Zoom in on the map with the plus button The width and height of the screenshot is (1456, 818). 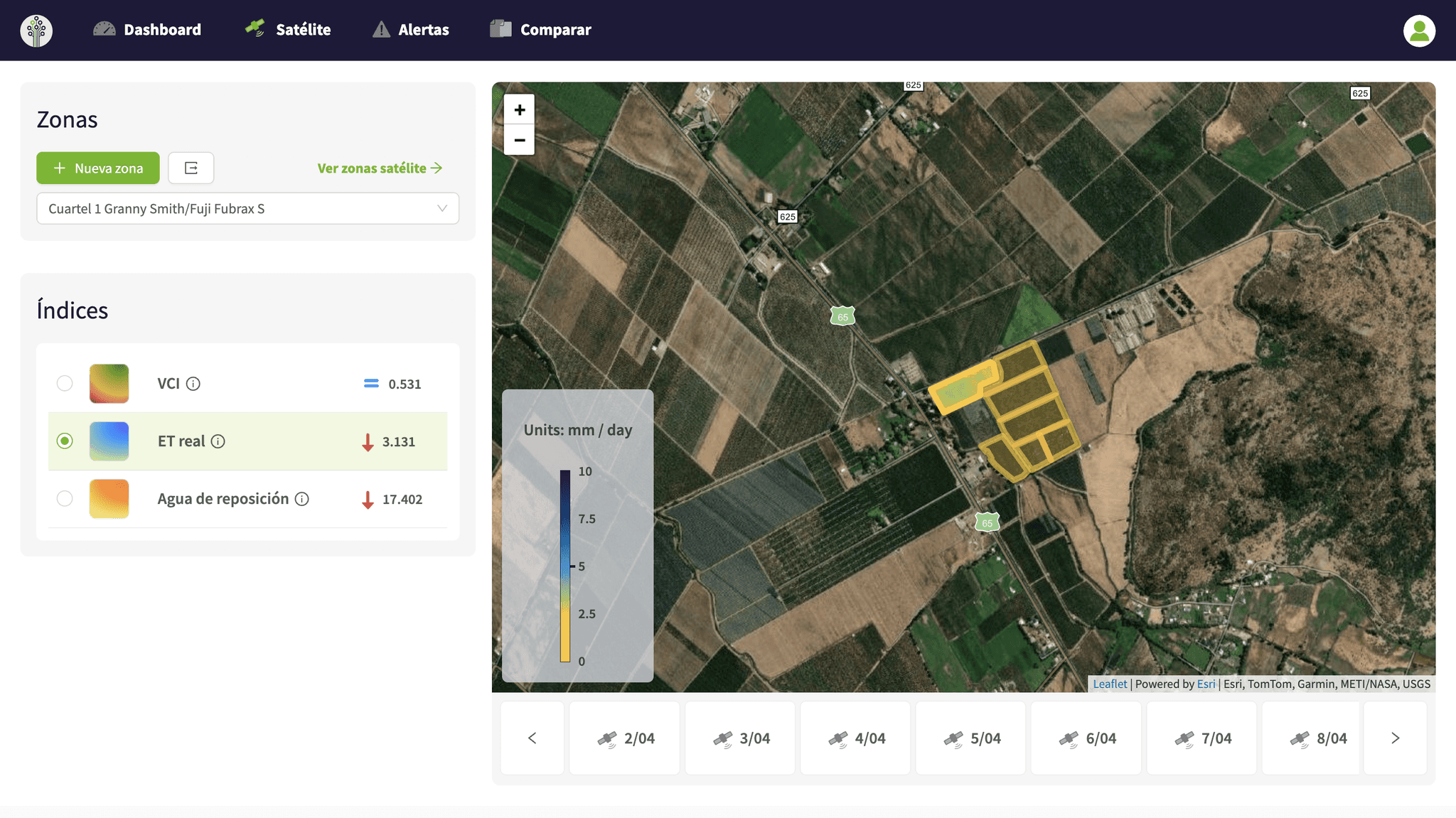point(520,110)
